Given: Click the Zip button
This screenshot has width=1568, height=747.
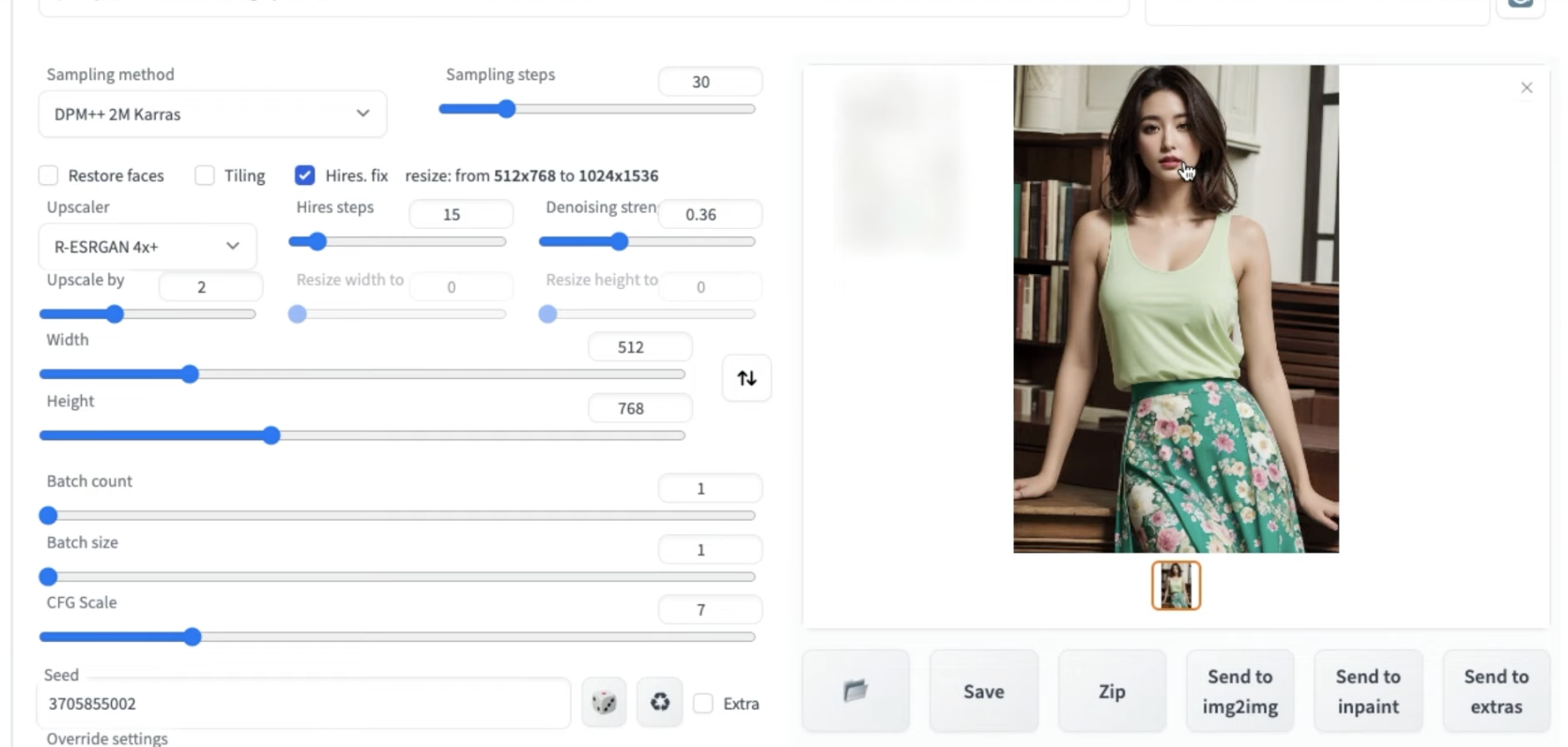Looking at the screenshot, I should pyautogui.click(x=1112, y=692).
